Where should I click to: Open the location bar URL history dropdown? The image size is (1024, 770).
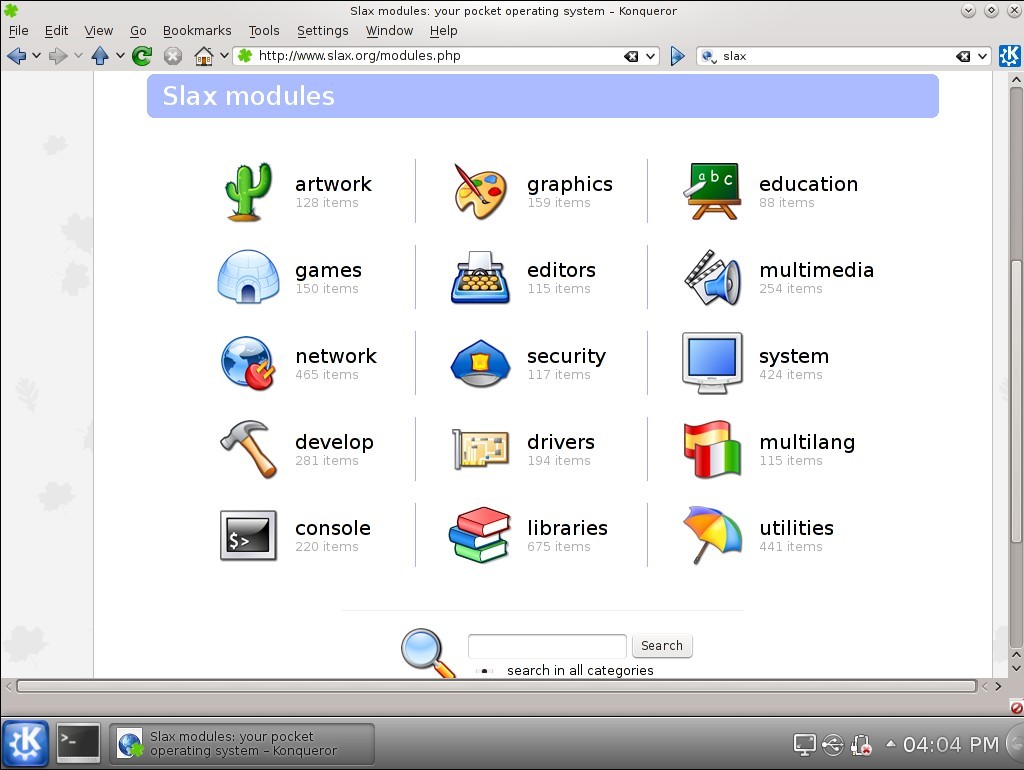point(650,56)
